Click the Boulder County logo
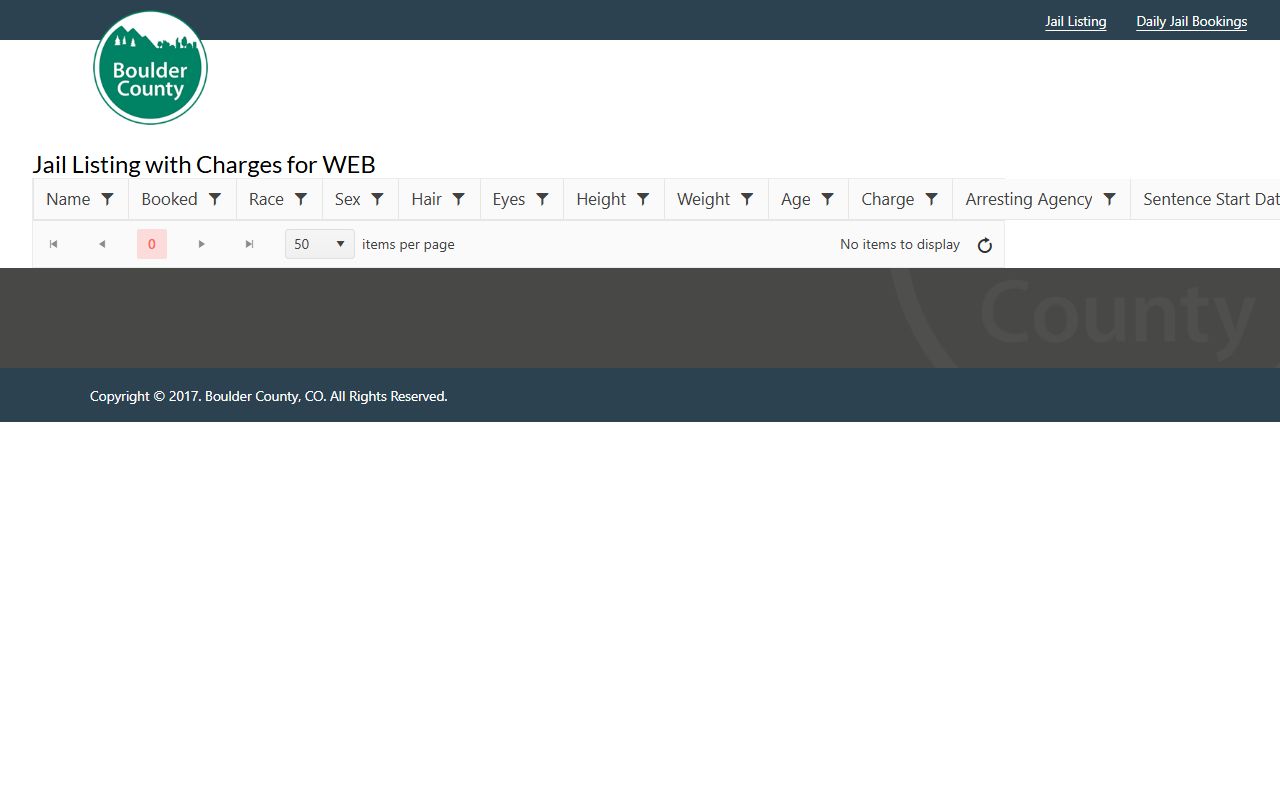This screenshot has height=800, width=1280. tap(150, 68)
